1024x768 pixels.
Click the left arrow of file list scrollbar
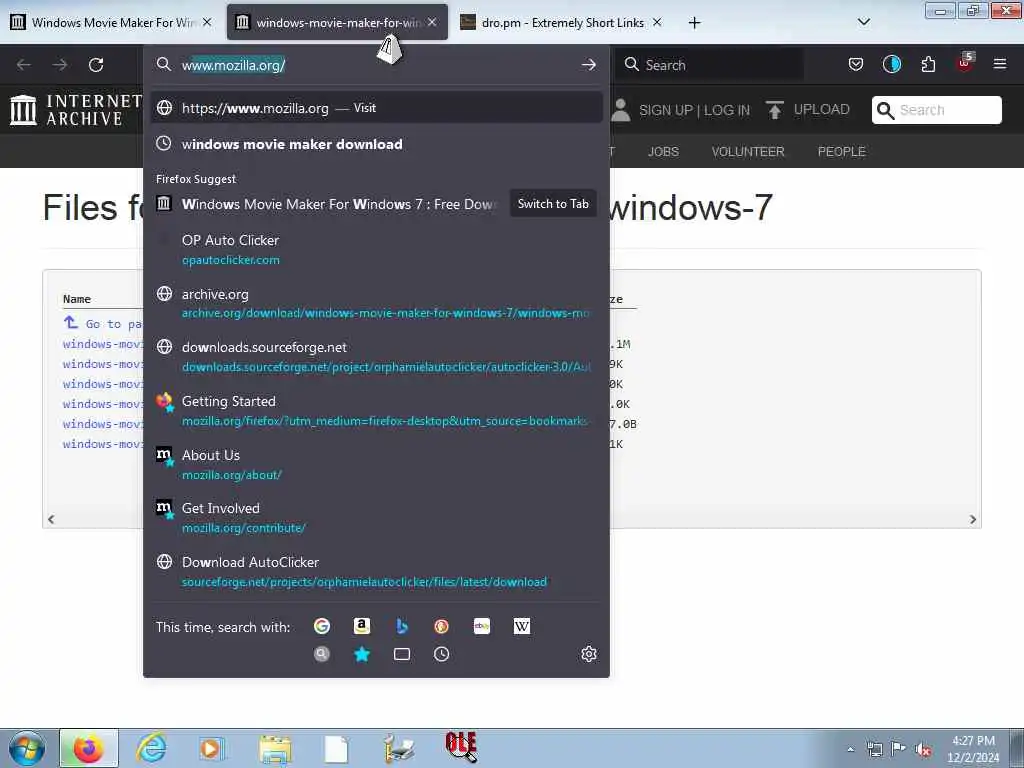click(x=51, y=519)
